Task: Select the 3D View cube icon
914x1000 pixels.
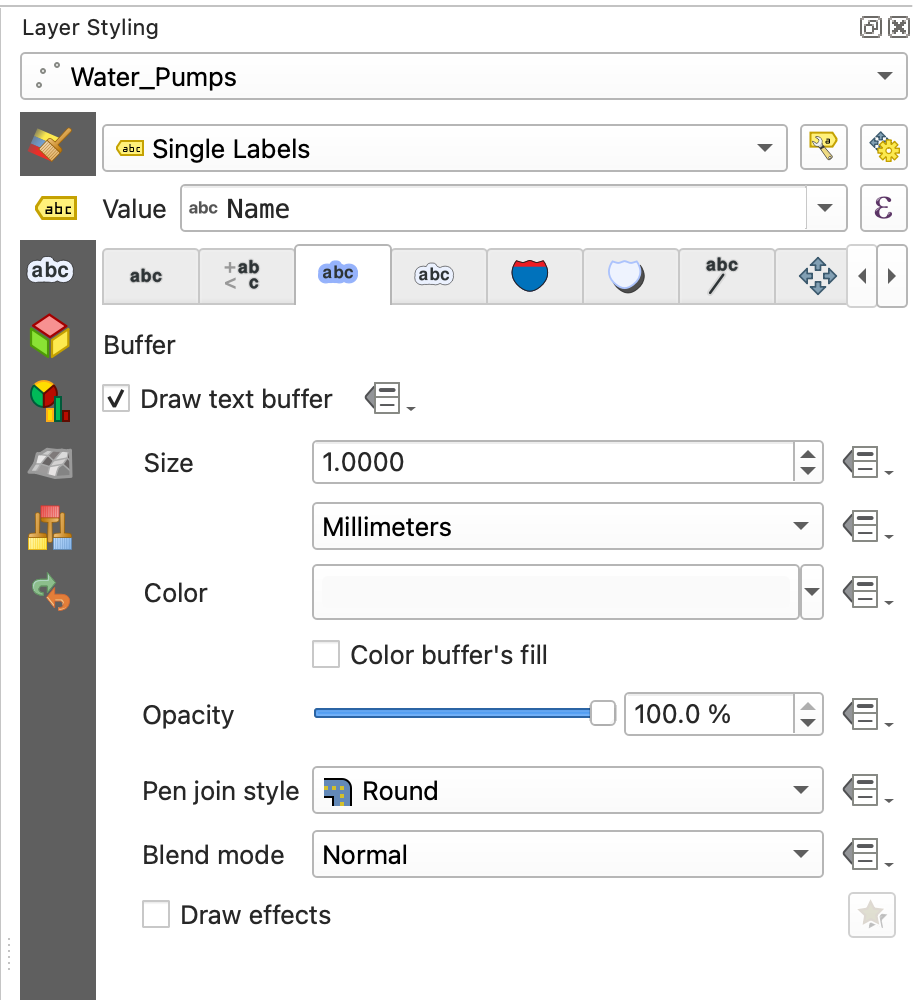Action: (x=50, y=336)
